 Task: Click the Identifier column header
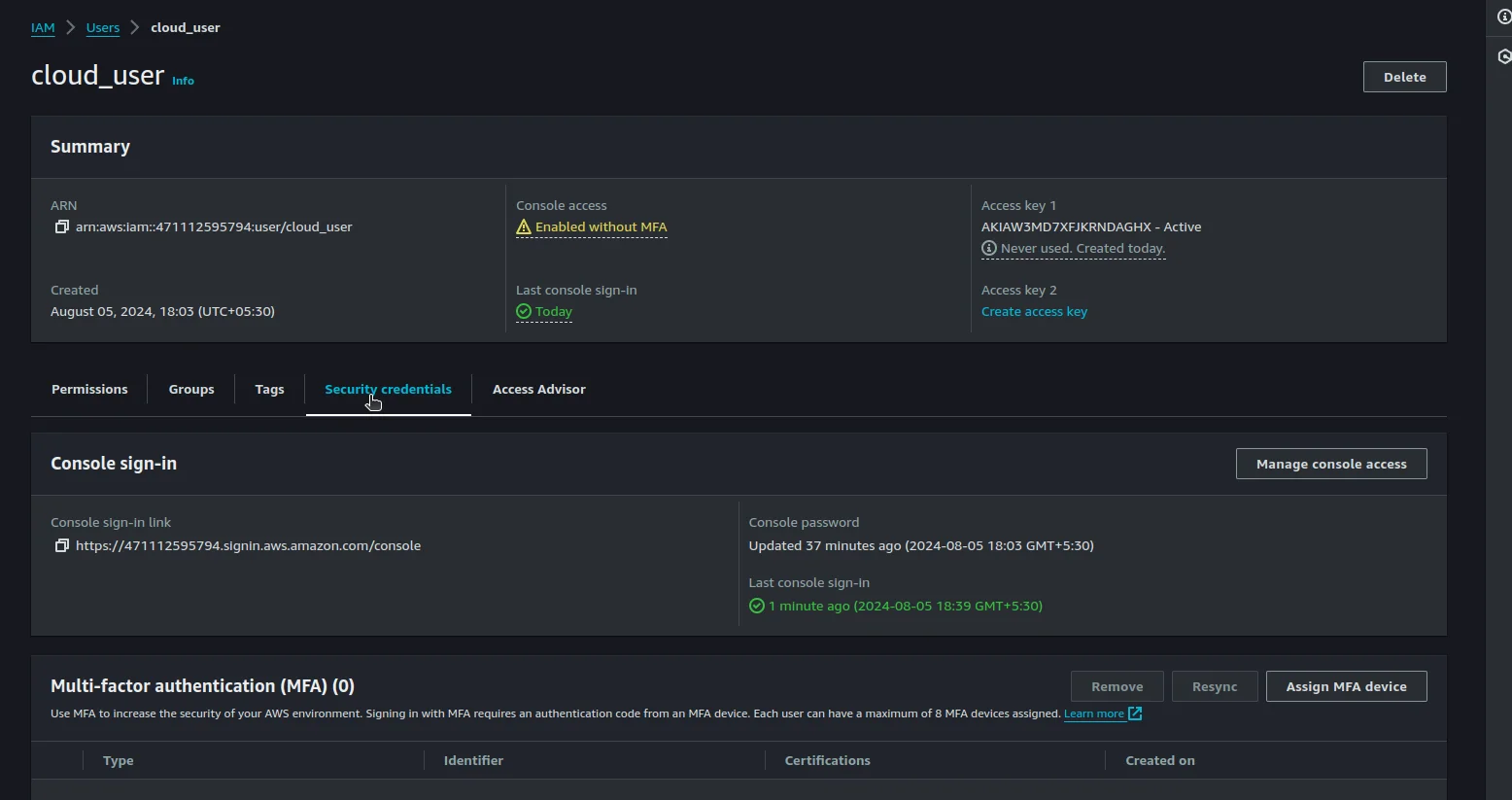coord(473,760)
